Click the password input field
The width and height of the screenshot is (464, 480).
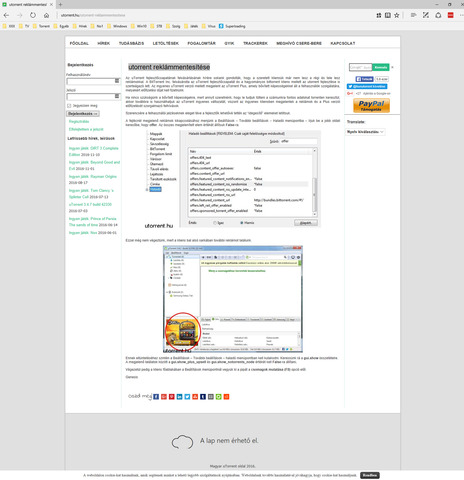(x=93, y=96)
